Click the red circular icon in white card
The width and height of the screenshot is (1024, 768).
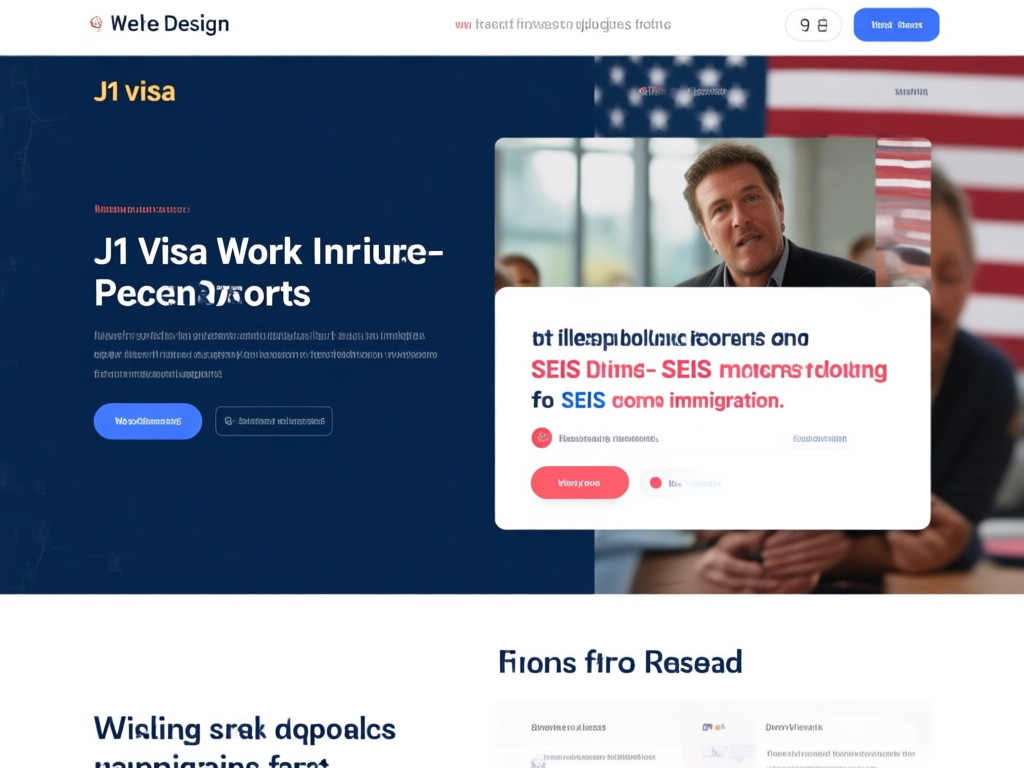tap(541, 438)
